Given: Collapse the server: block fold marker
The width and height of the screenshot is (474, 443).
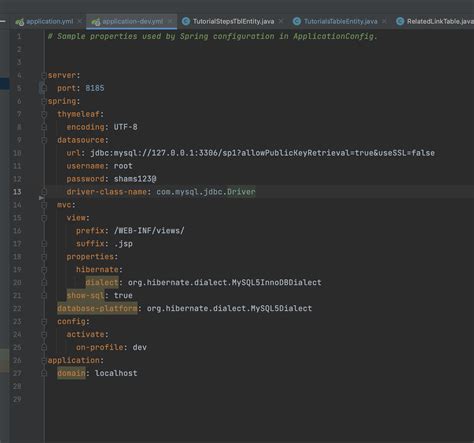Looking at the screenshot, I should 44,76.
